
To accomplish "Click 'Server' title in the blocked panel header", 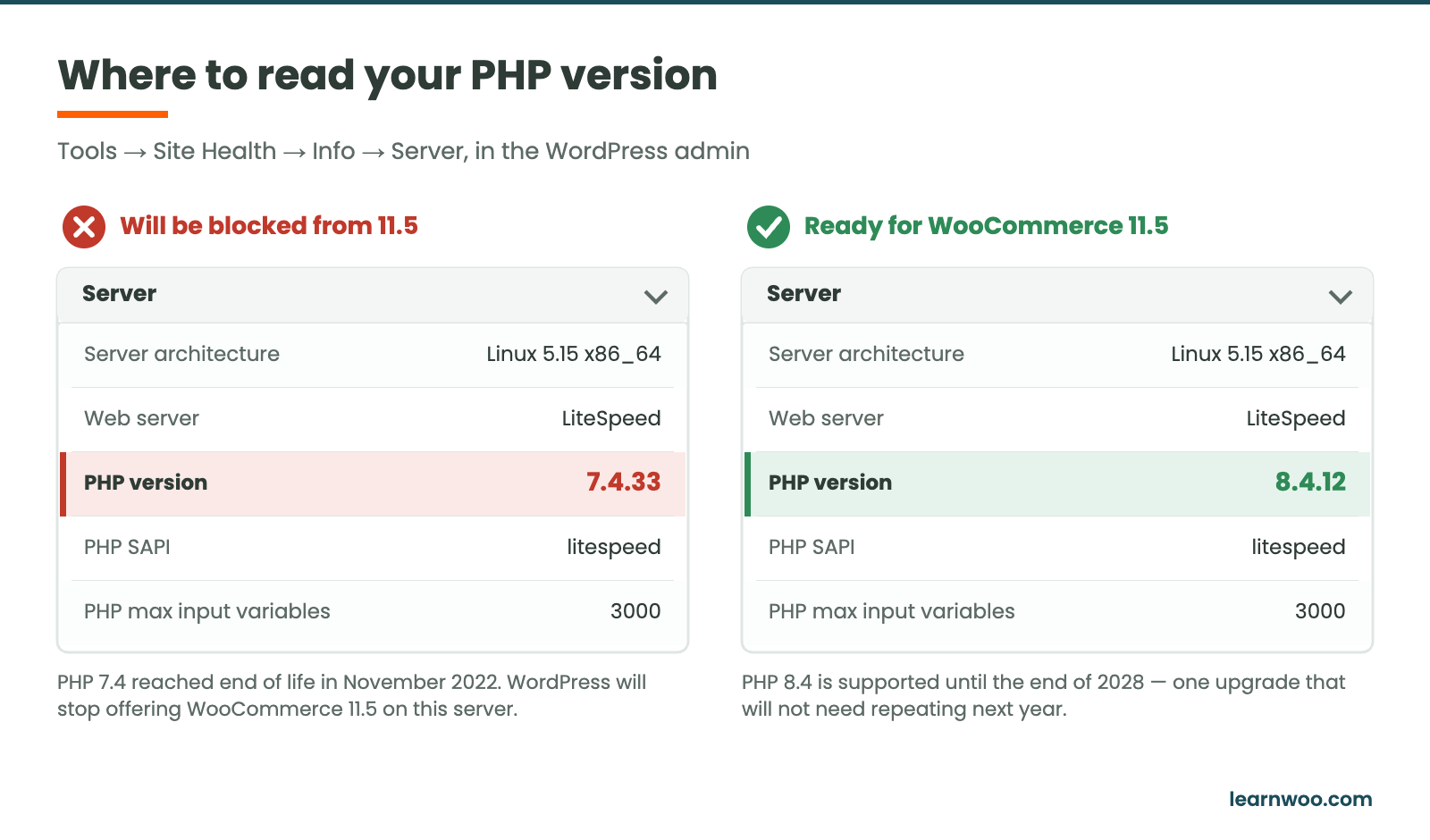I will click(x=119, y=293).
